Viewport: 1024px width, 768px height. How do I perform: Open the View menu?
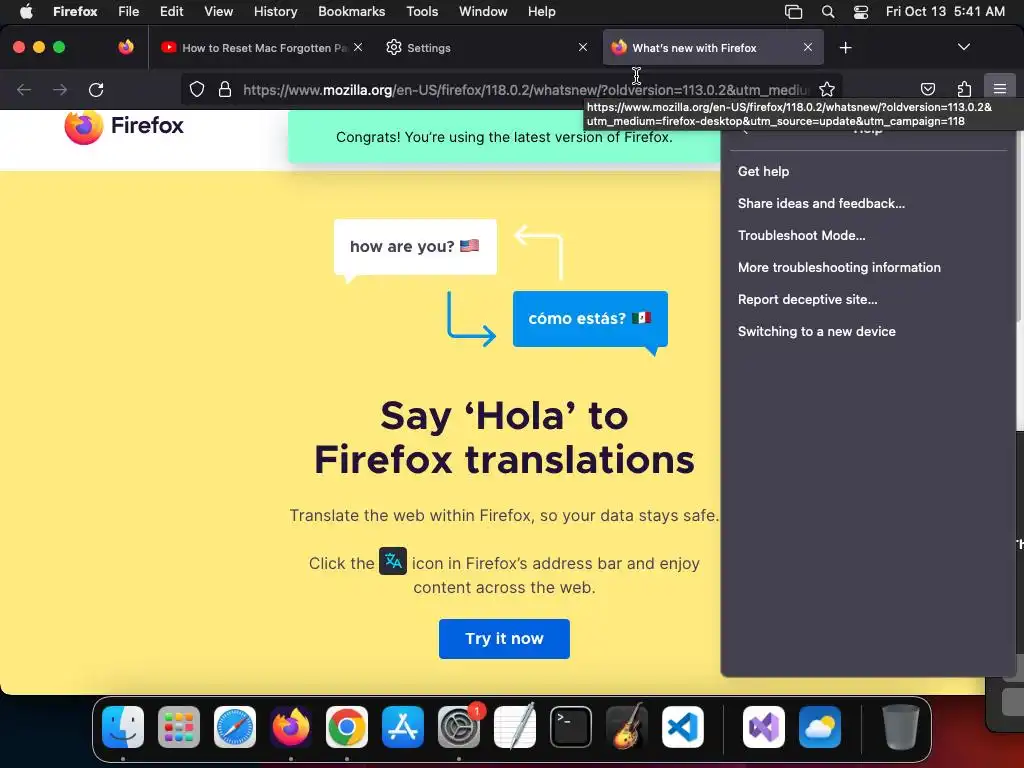point(218,11)
